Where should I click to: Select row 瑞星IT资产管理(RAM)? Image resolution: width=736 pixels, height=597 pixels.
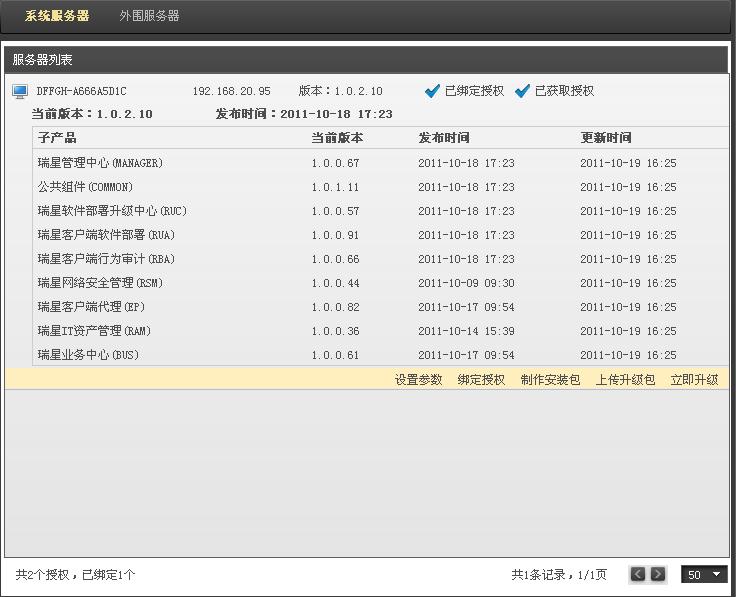coord(380,330)
